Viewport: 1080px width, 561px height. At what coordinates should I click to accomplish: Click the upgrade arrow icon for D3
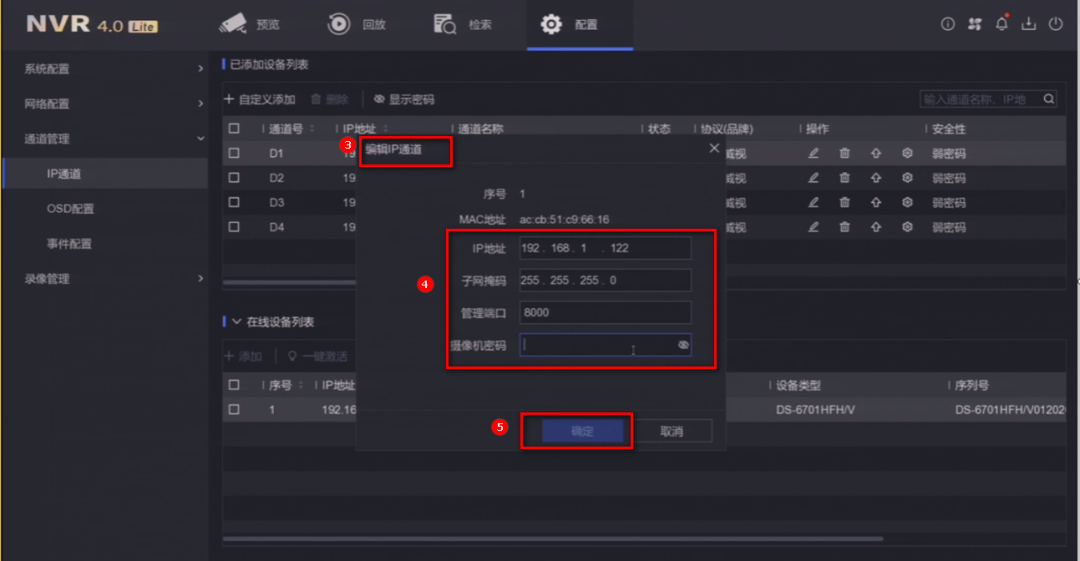tap(875, 203)
